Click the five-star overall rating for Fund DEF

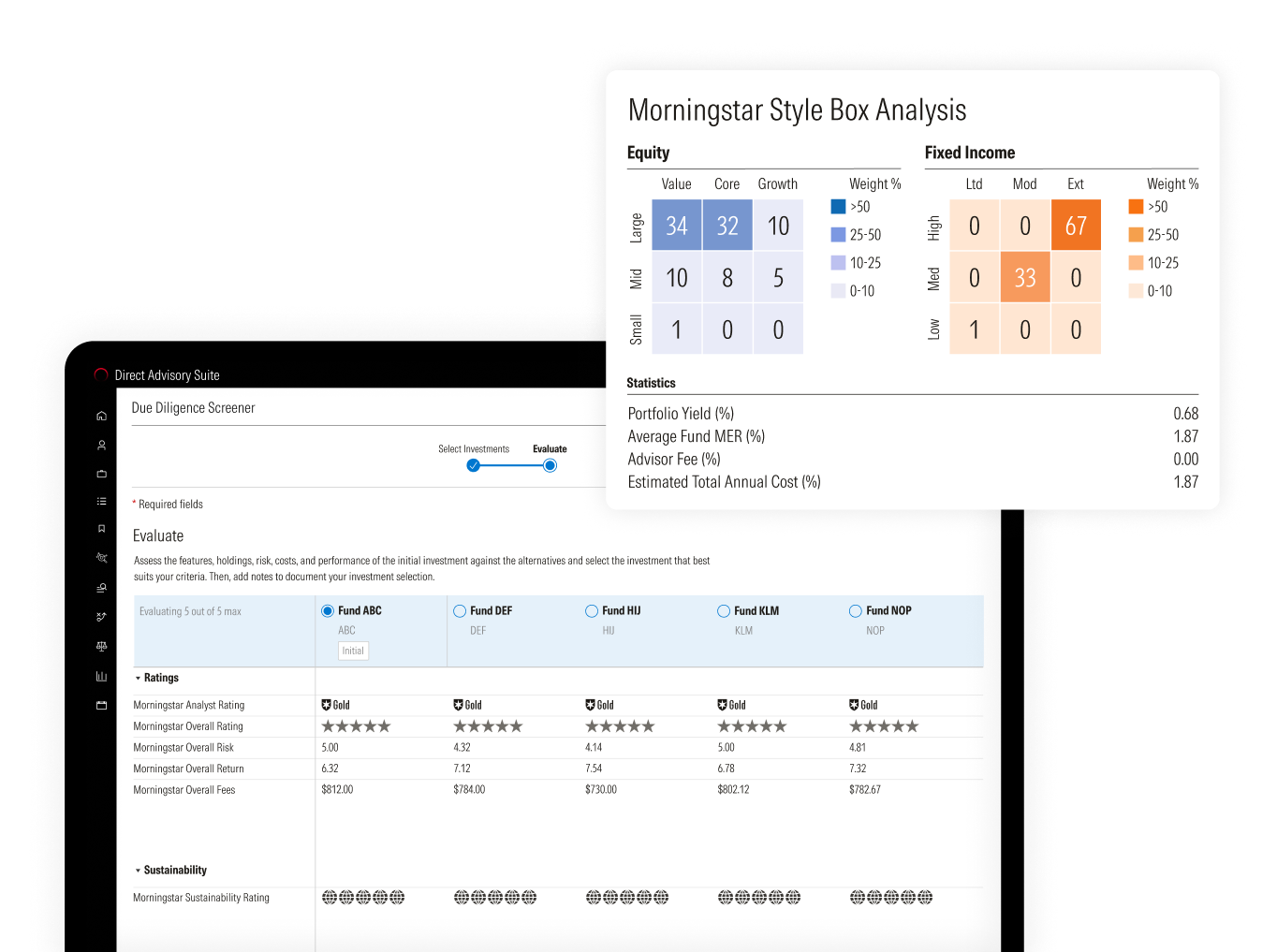(x=488, y=726)
